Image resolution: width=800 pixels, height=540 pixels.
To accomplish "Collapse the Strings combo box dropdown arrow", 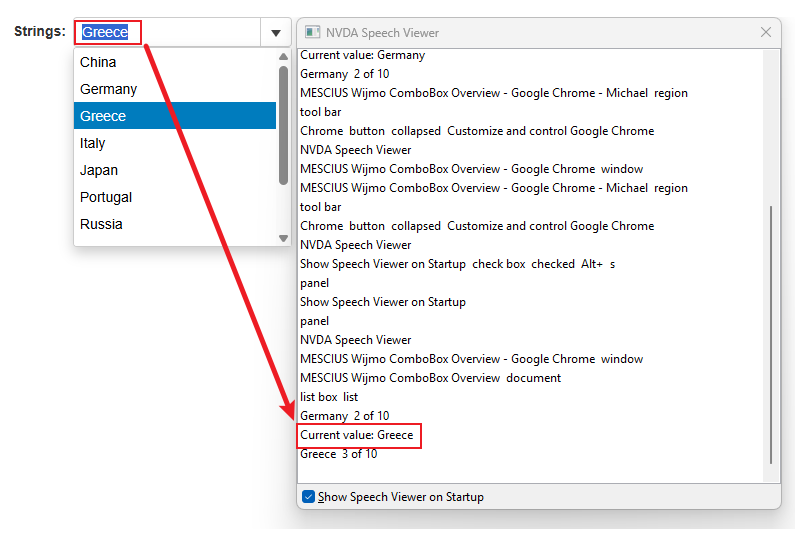I will point(275,33).
